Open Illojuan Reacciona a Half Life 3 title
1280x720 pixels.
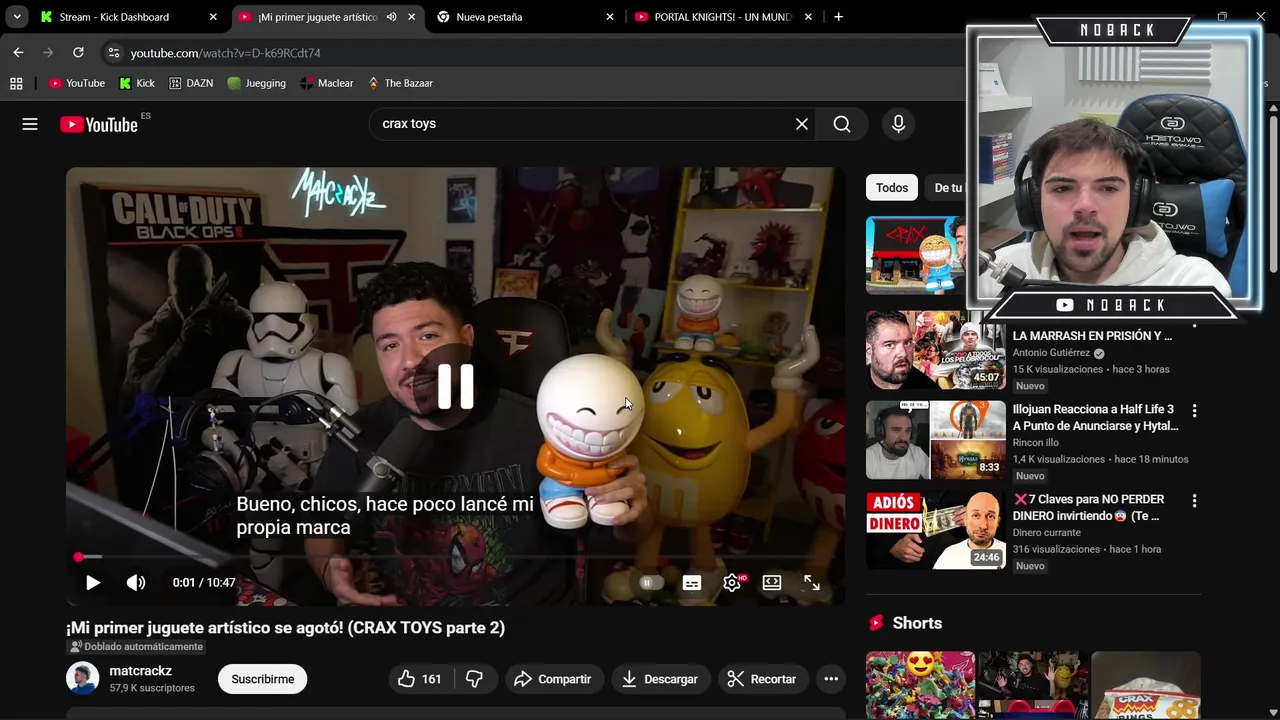coord(1096,417)
